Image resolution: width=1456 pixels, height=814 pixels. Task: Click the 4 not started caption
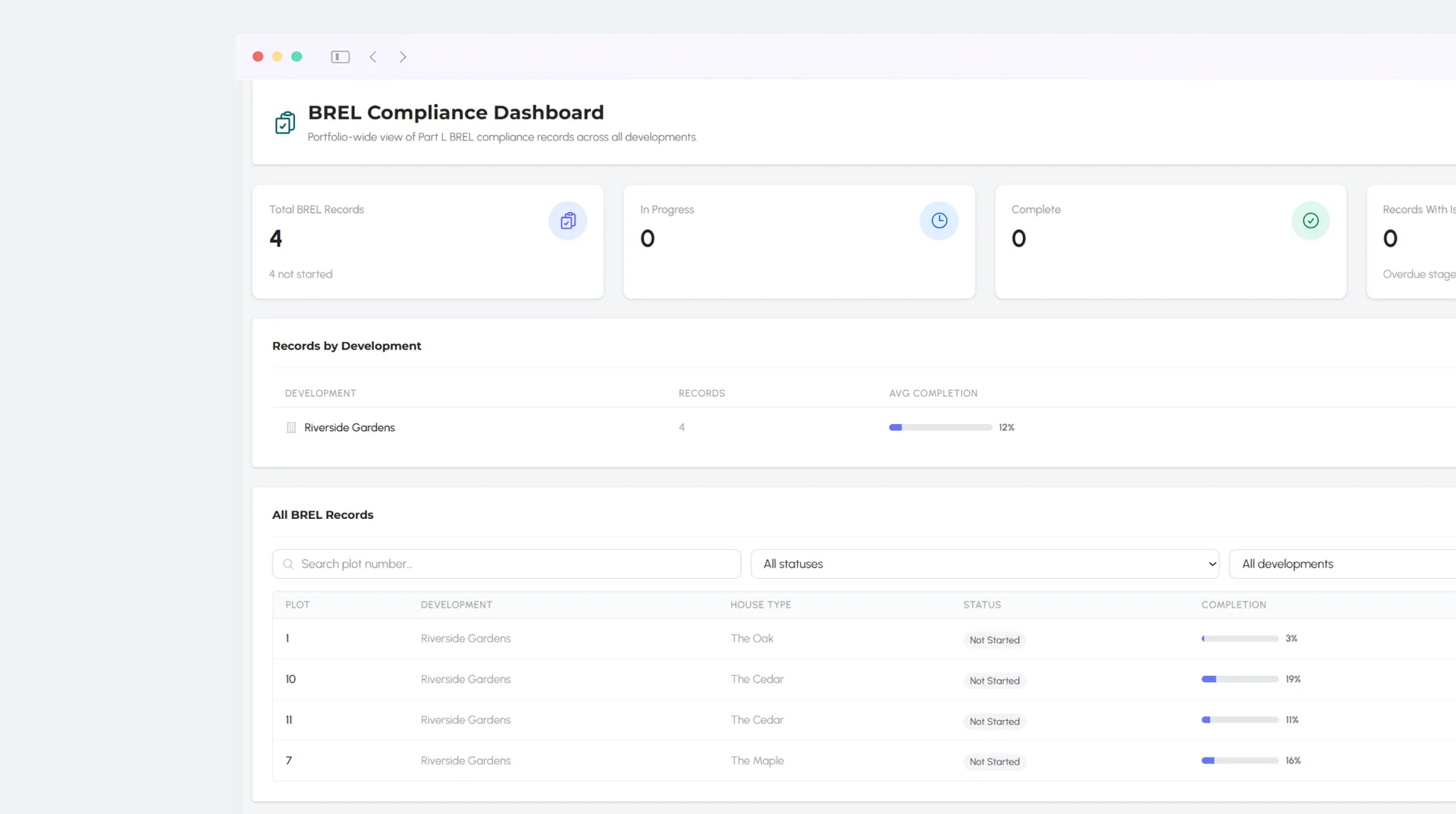pyautogui.click(x=300, y=275)
